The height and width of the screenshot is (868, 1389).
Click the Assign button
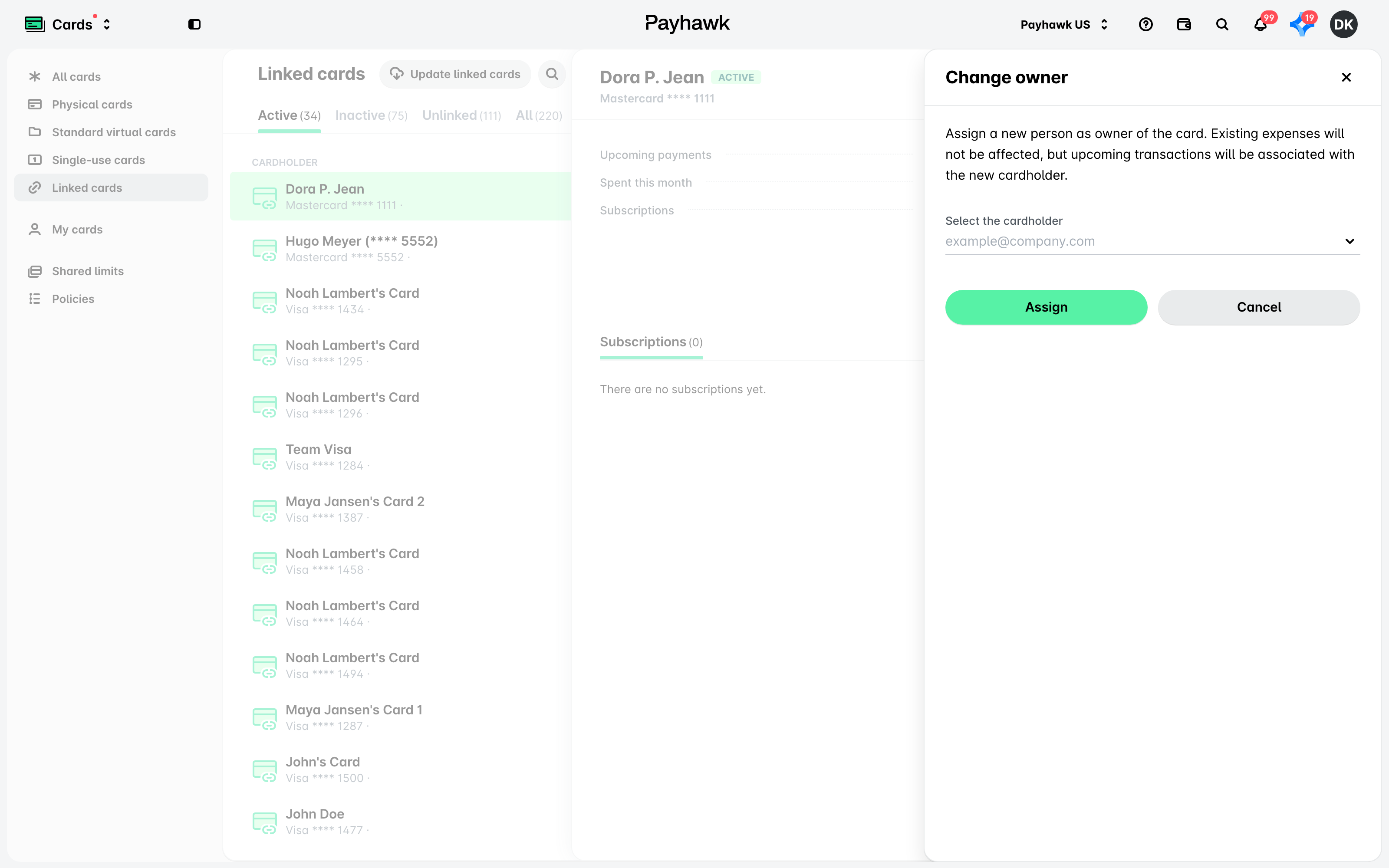[x=1047, y=307]
